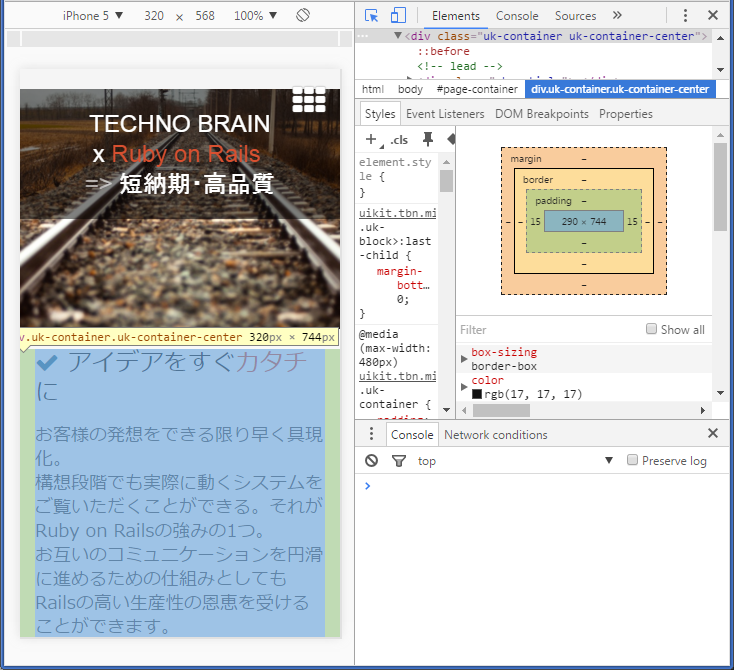Click the collapse arrow beside the pin icon
734x670 pixels.
451,139
